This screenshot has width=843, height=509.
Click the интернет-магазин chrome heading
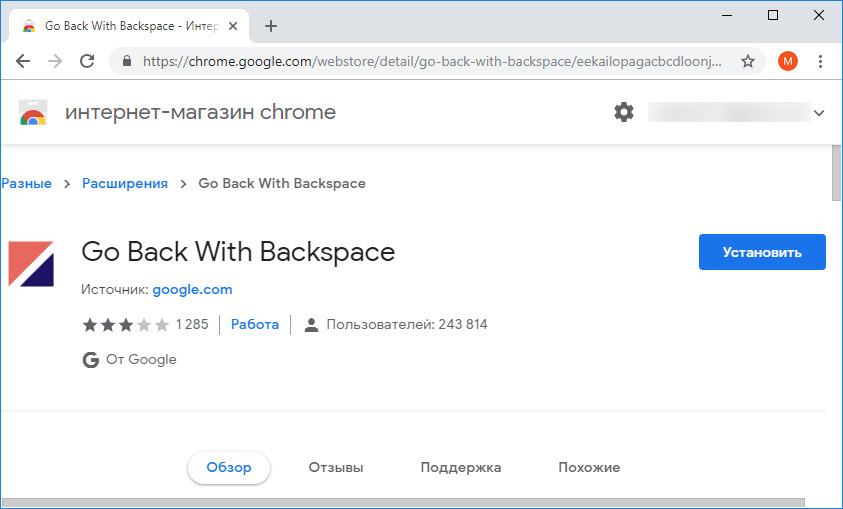[201, 112]
